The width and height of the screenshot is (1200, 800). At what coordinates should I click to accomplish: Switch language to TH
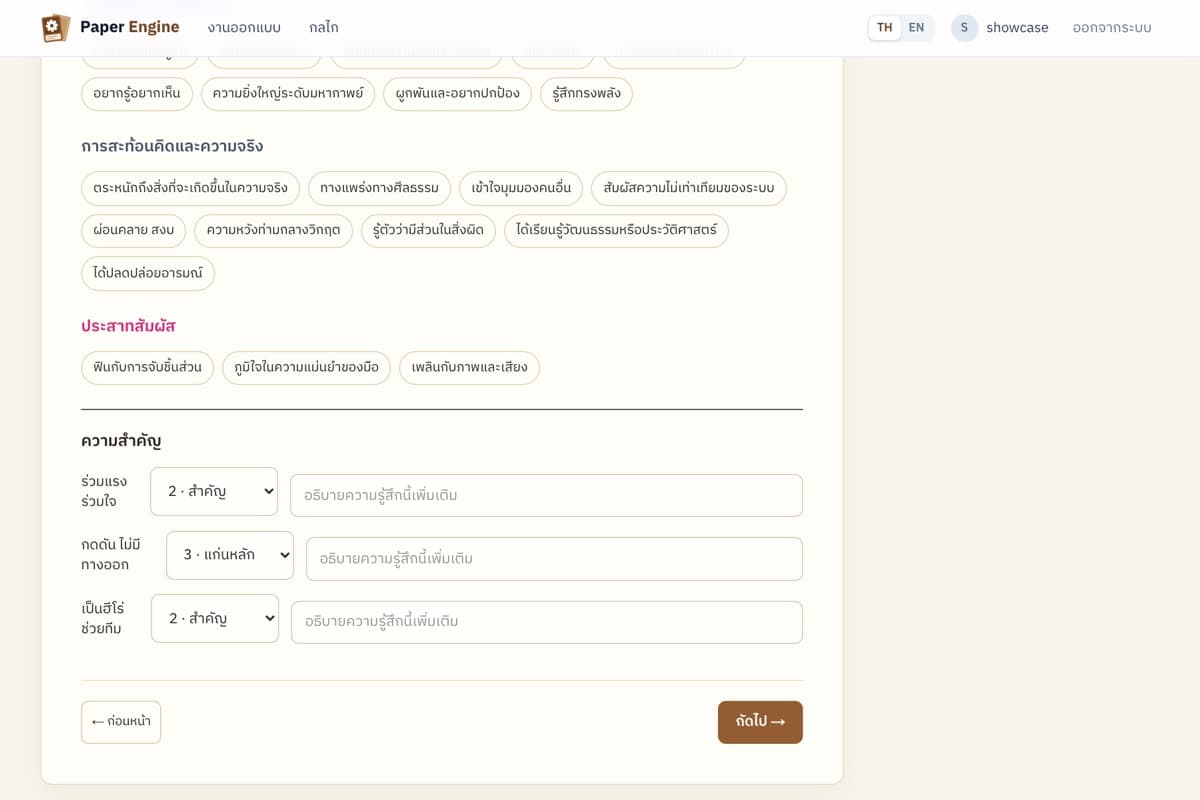[885, 28]
